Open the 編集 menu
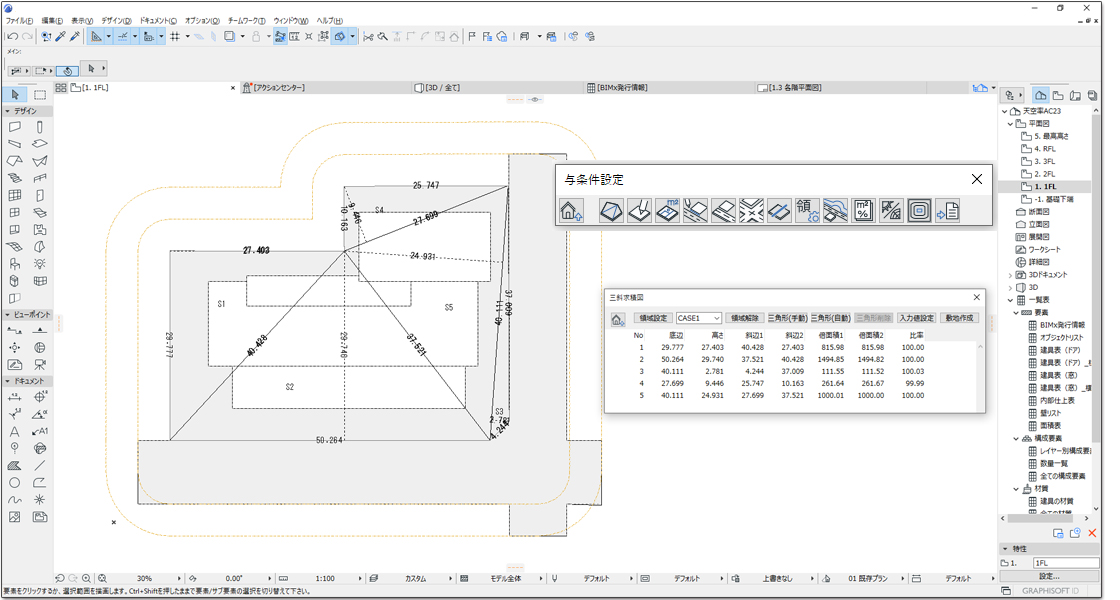1120x600 pixels. [51, 21]
